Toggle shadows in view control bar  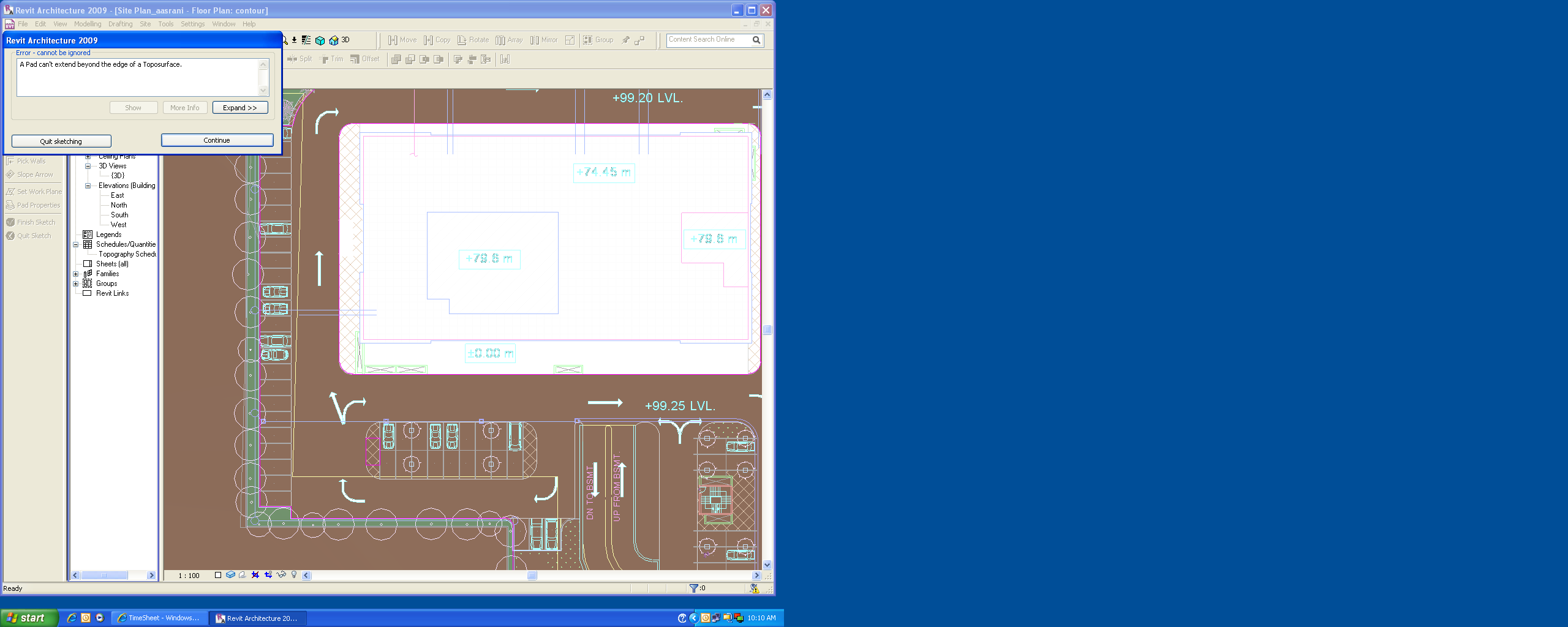(x=243, y=575)
